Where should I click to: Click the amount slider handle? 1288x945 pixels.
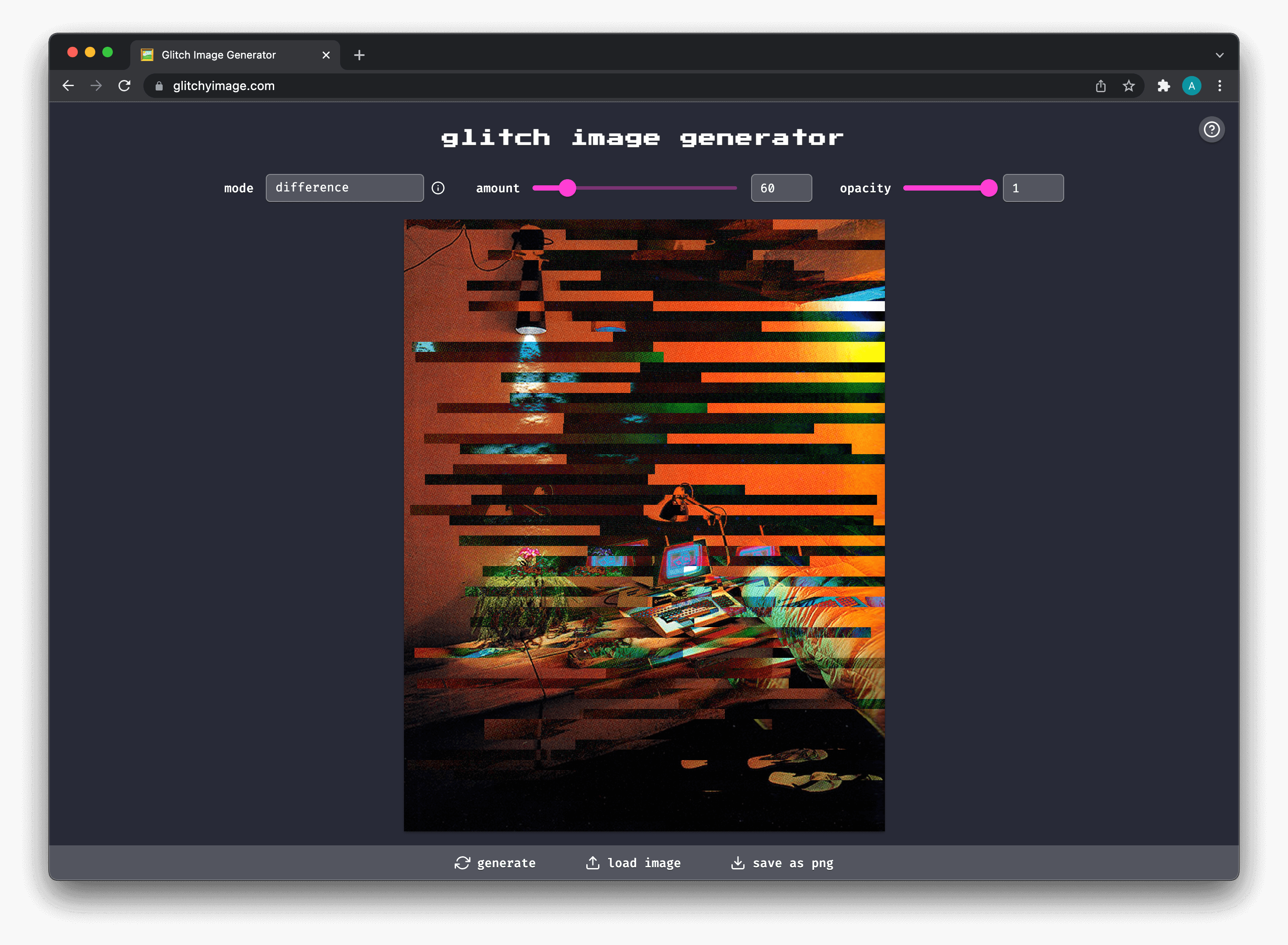(567, 188)
